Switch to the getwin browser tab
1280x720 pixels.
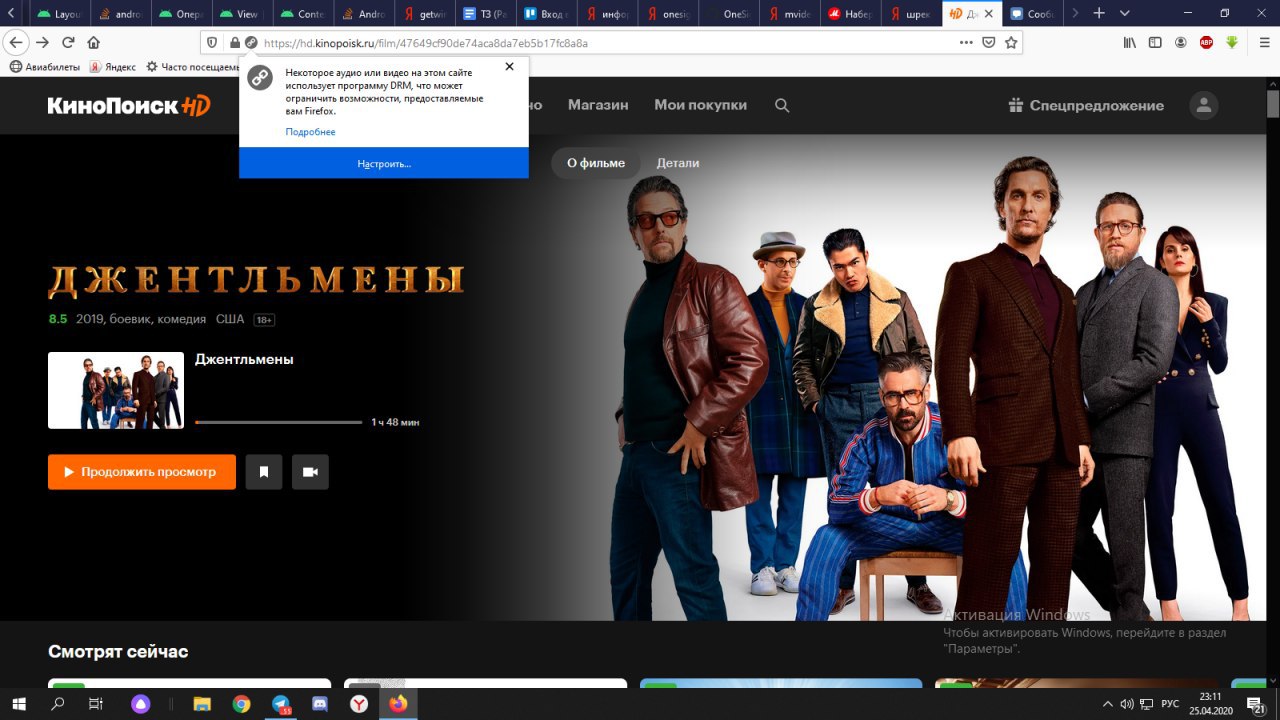(426, 14)
